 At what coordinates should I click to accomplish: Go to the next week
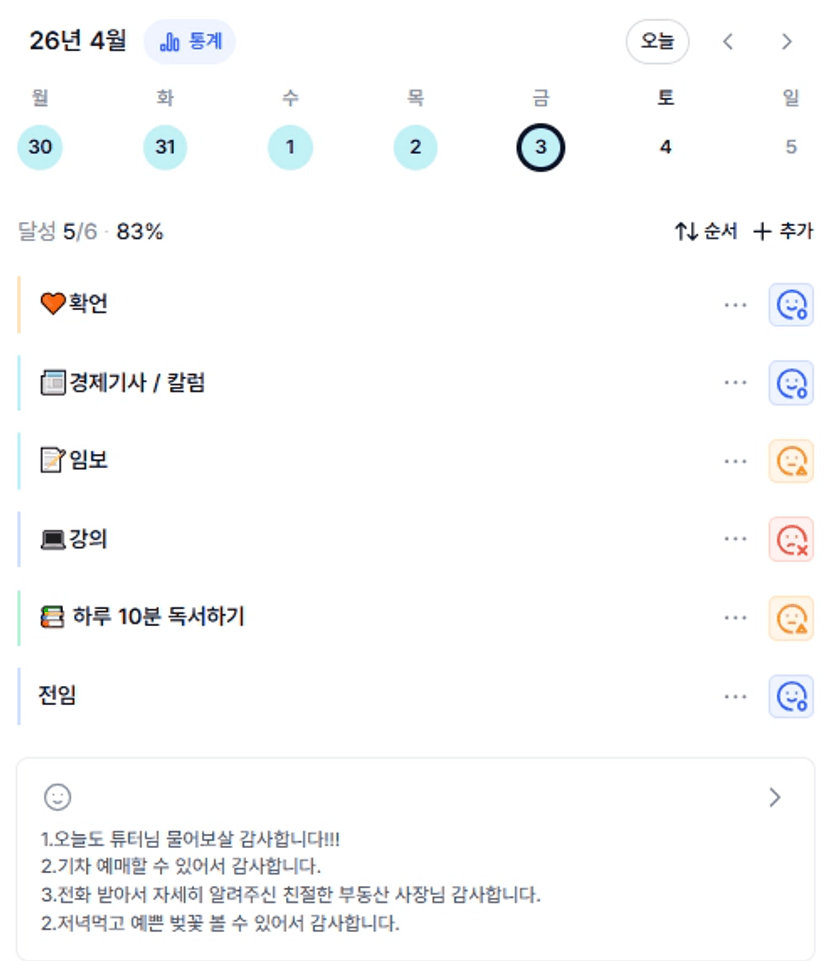click(786, 42)
